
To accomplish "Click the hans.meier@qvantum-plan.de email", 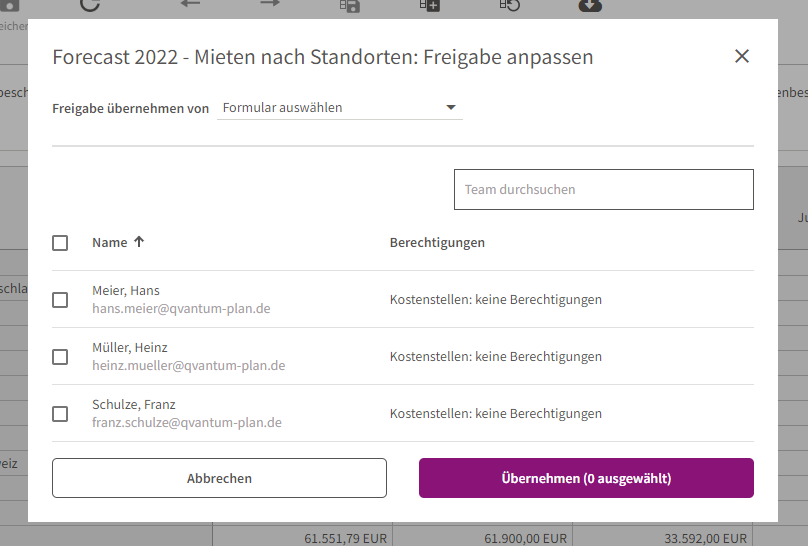I will point(181,309).
